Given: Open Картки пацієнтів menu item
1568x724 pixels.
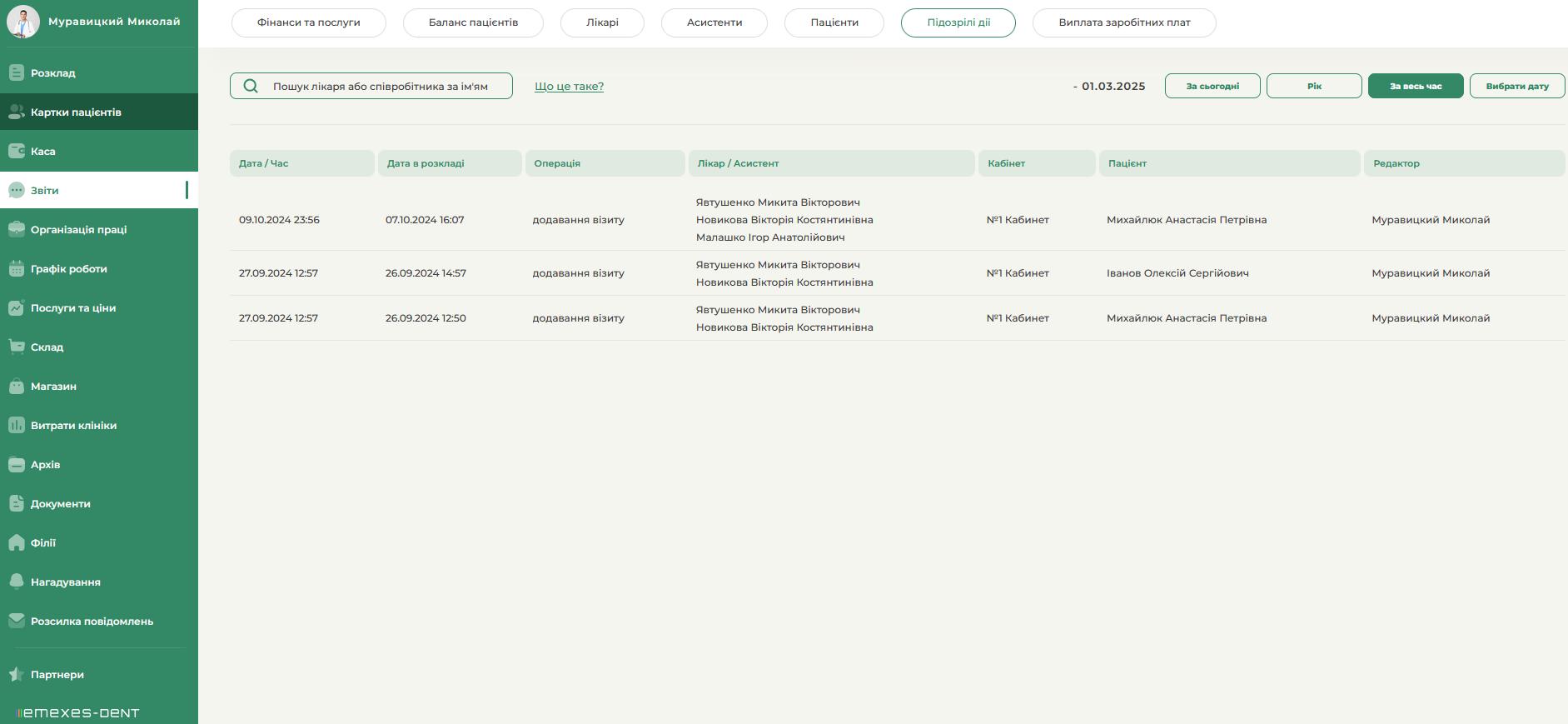Looking at the screenshot, I should tap(99, 112).
